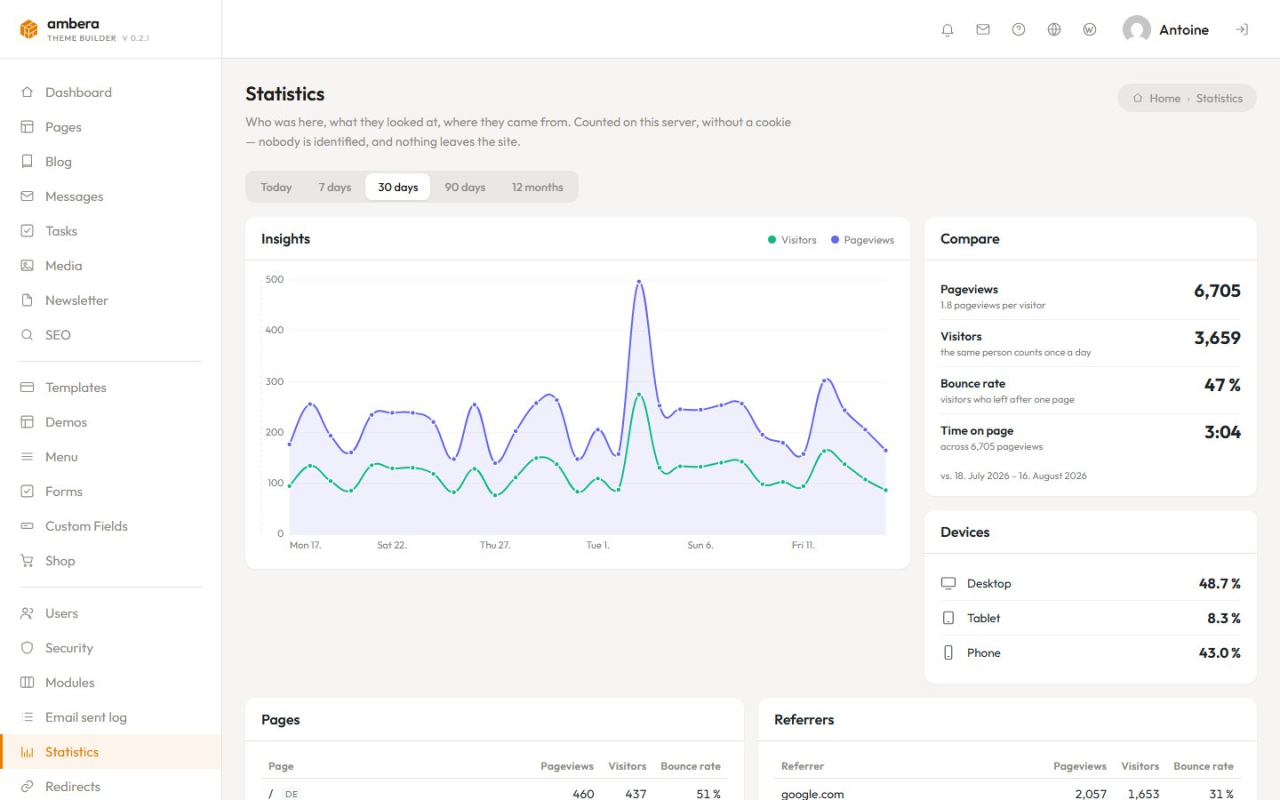Image resolution: width=1280 pixels, height=800 pixels.
Task: Open Templates in the sidebar
Action: tap(110, 387)
